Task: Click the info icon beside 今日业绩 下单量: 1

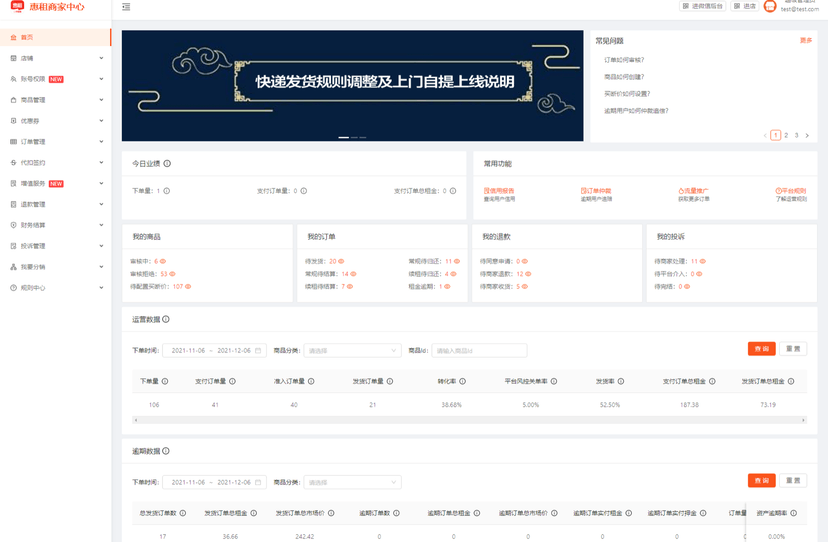Action: pyautogui.click(x=166, y=191)
